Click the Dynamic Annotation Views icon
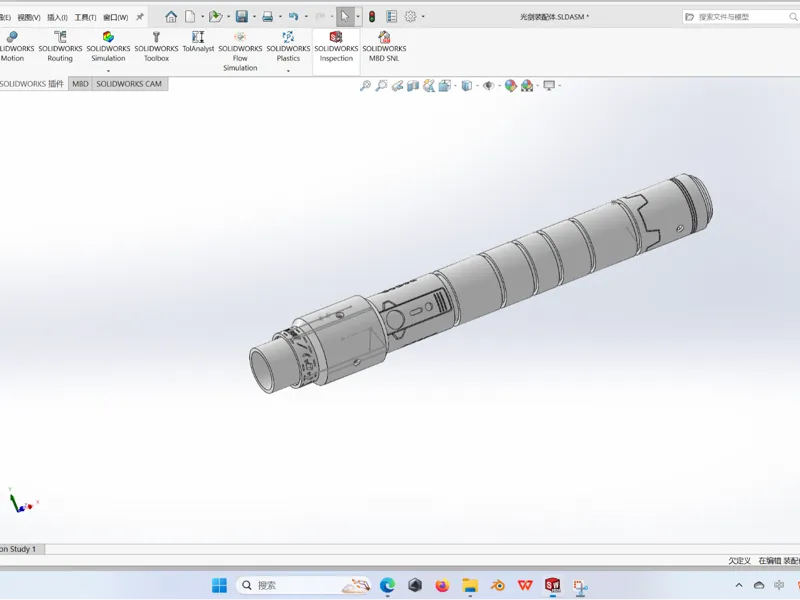800x600 pixels. (x=429, y=86)
